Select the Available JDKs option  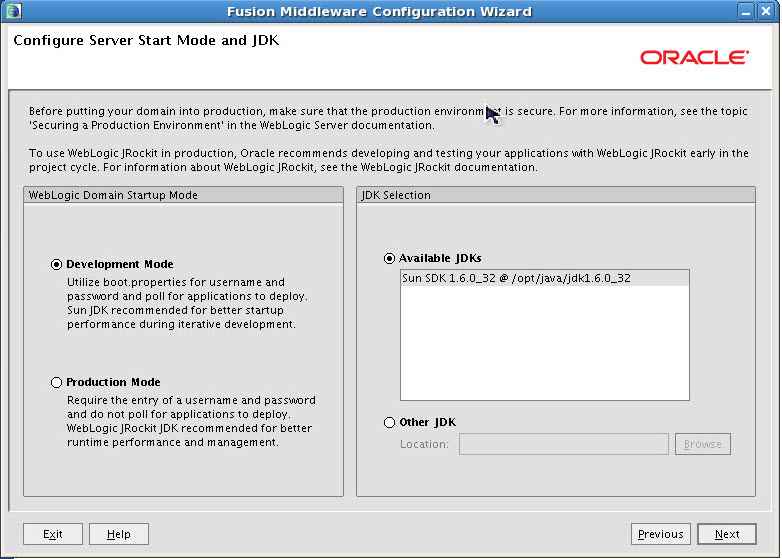click(x=390, y=259)
